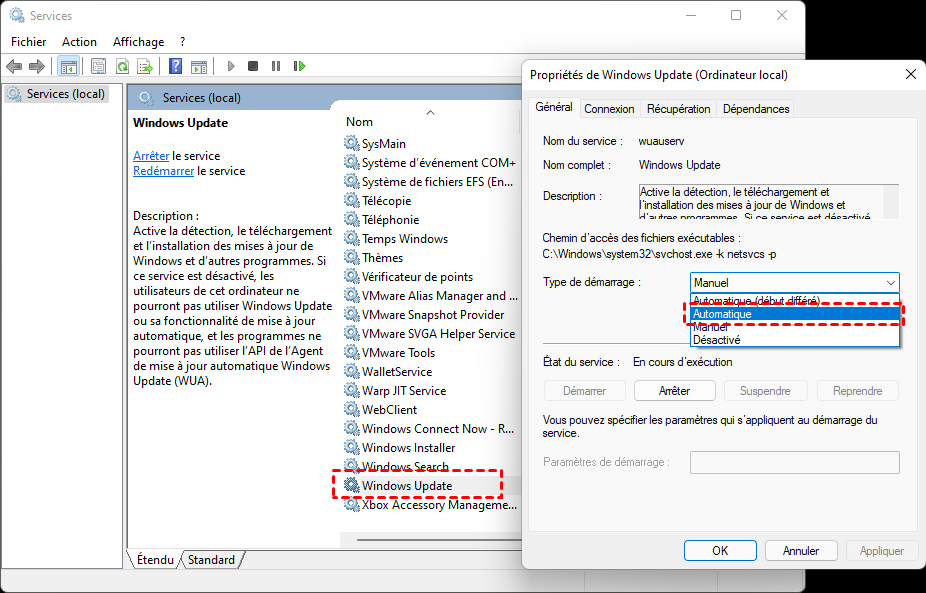Select the Temps Windows service row
Viewport: 926px width, 593px height.
[x=430, y=239]
